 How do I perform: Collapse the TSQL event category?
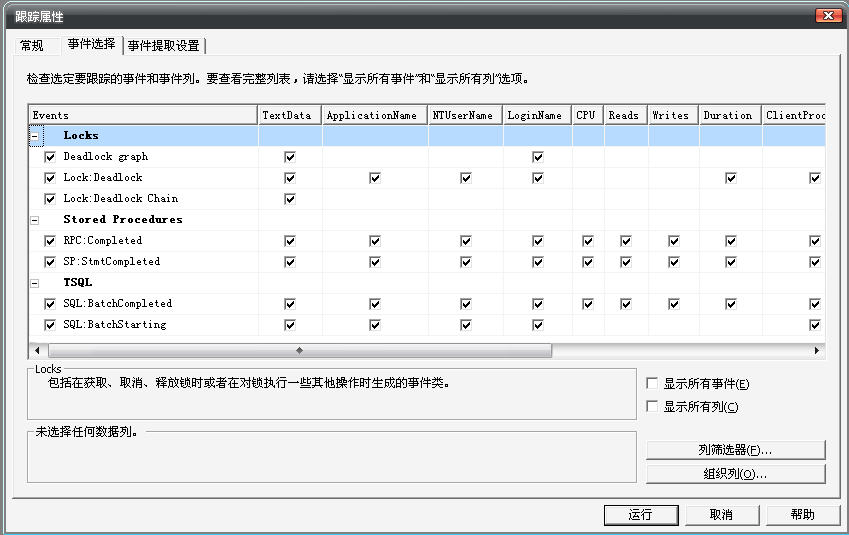pos(35,283)
